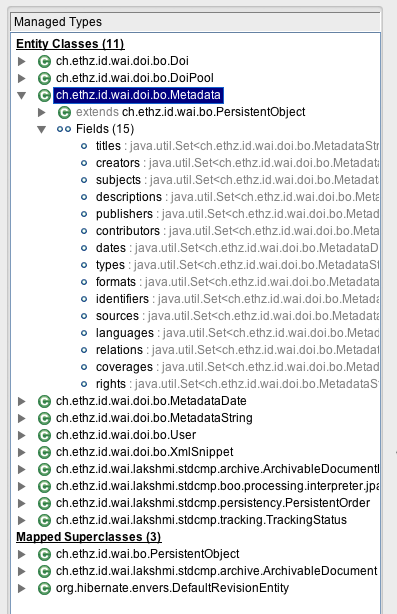Select the PersistentOrder entity class

point(213,503)
